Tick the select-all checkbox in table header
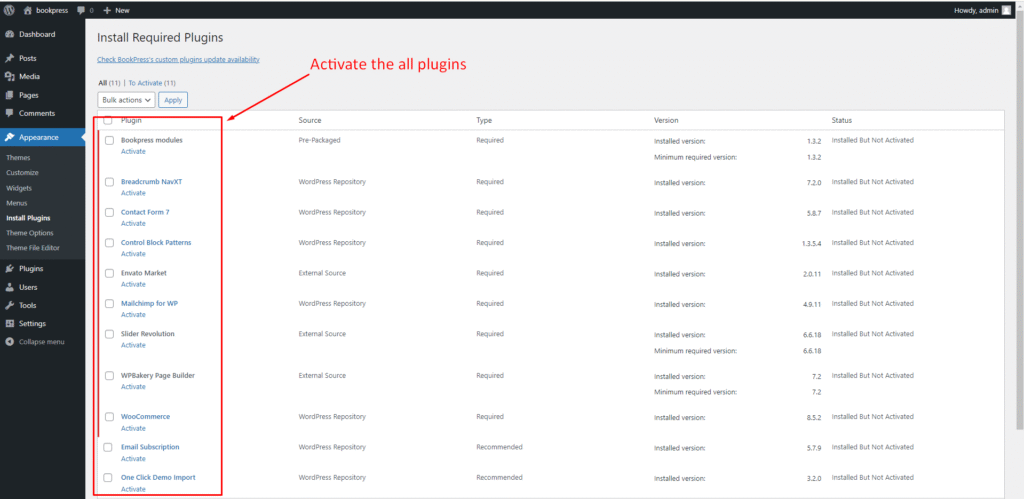This screenshot has height=499, width=1024. 108,120
